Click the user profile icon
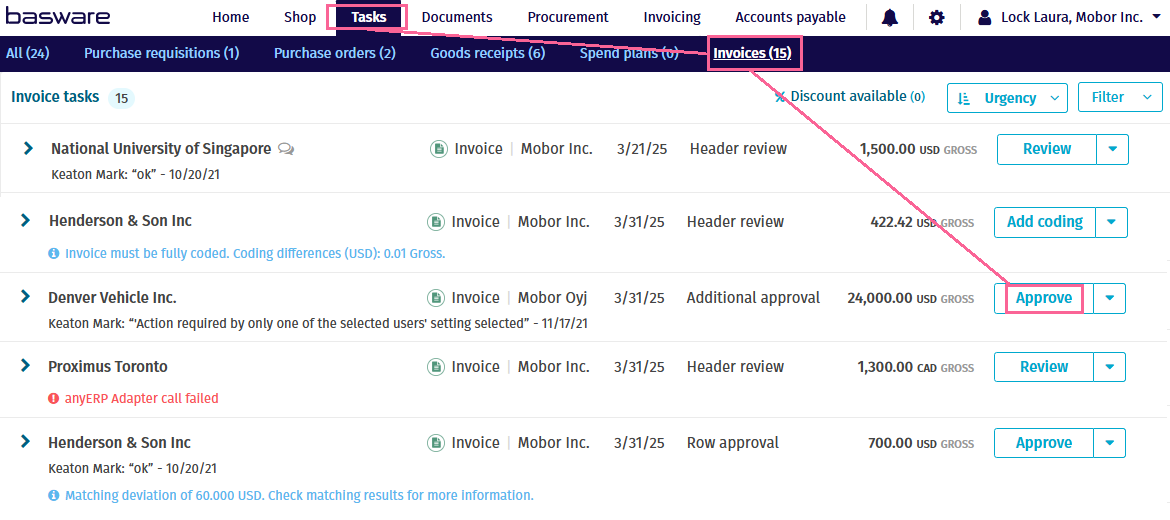 985,17
